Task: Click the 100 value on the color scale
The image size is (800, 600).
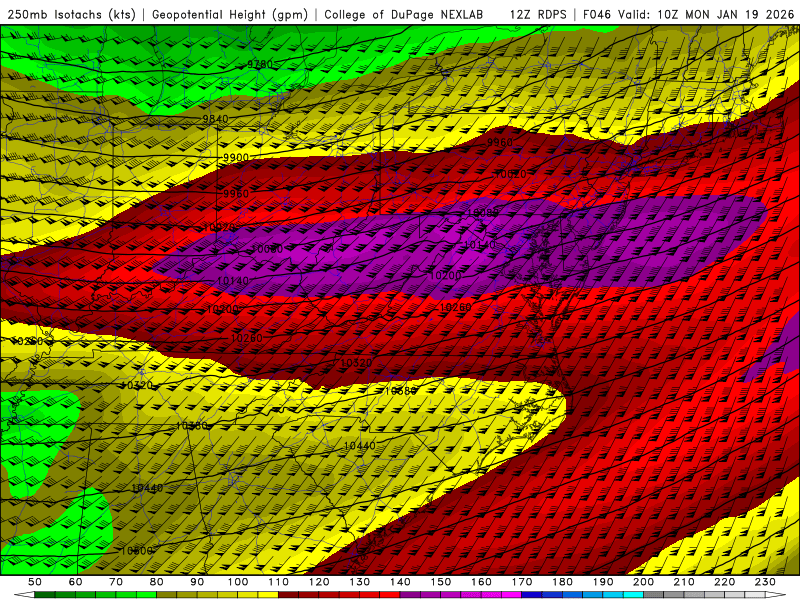Action: tap(238, 582)
